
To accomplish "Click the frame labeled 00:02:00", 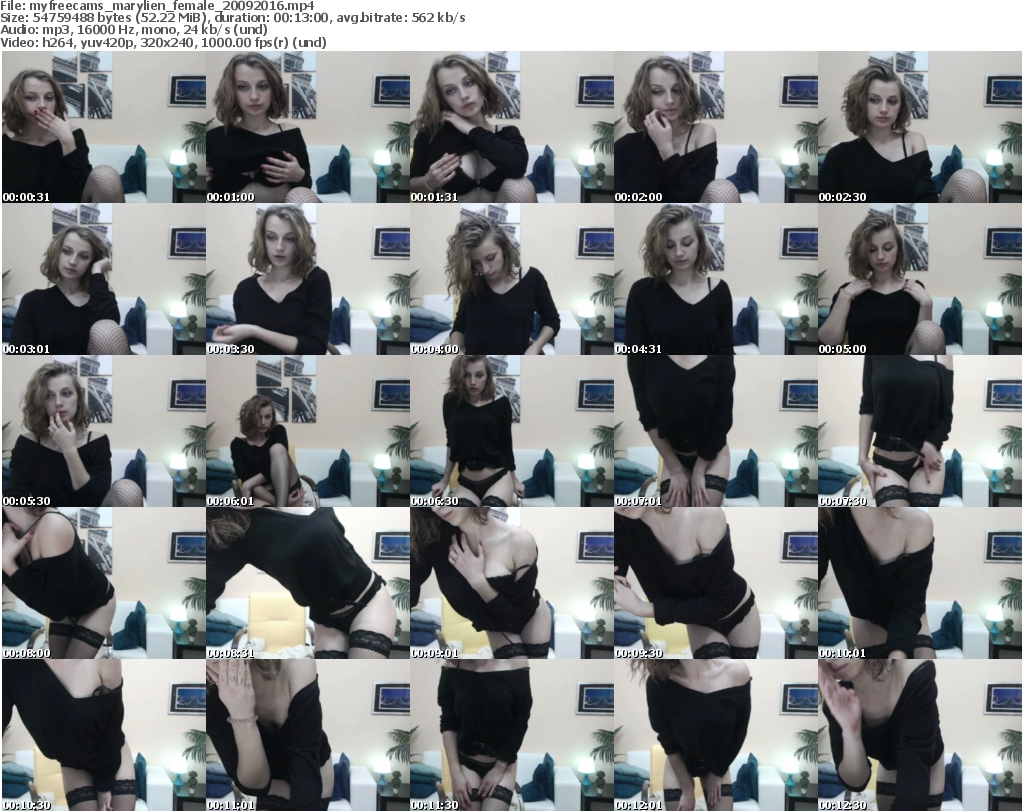I will 715,127.
